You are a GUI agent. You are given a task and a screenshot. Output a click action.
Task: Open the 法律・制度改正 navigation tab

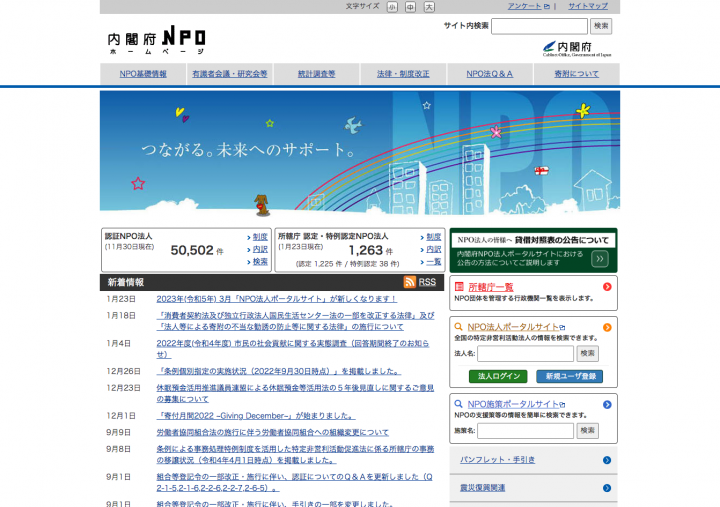pos(403,74)
